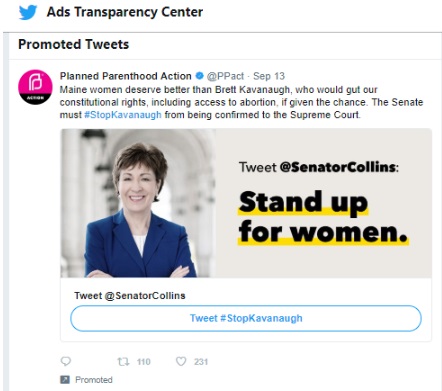Click the blue verified badge icon
The height and width of the screenshot is (391, 442).
point(199,76)
